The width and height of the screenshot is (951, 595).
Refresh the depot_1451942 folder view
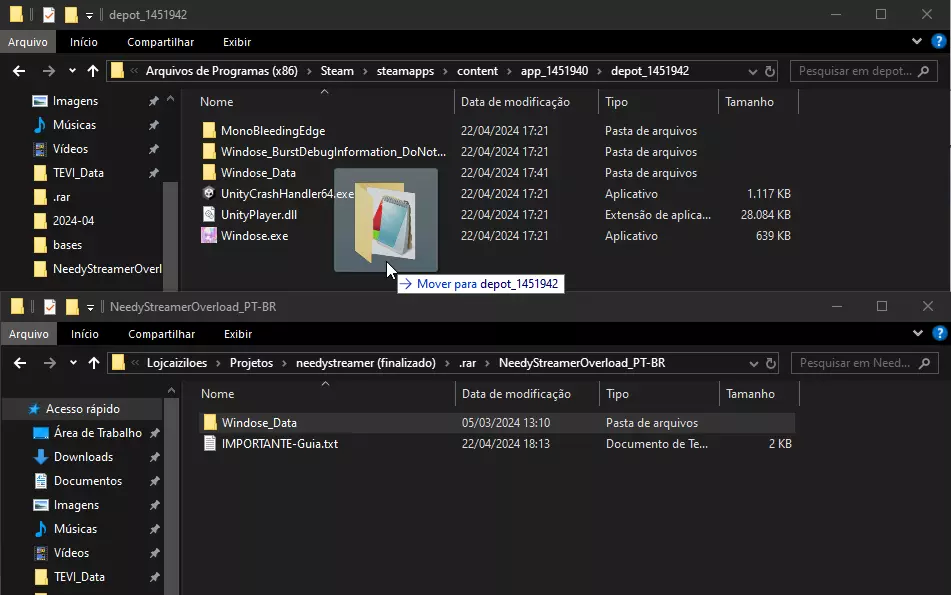point(770,71)
